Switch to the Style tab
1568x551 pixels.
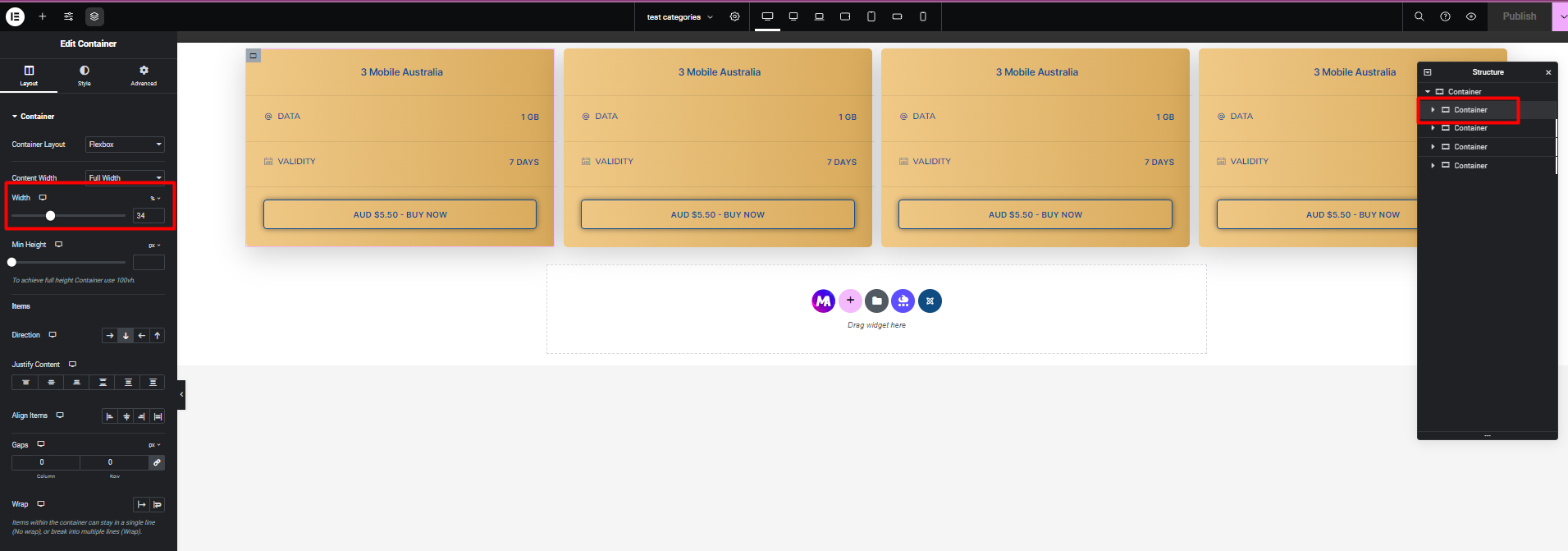(x=85, y=76)
